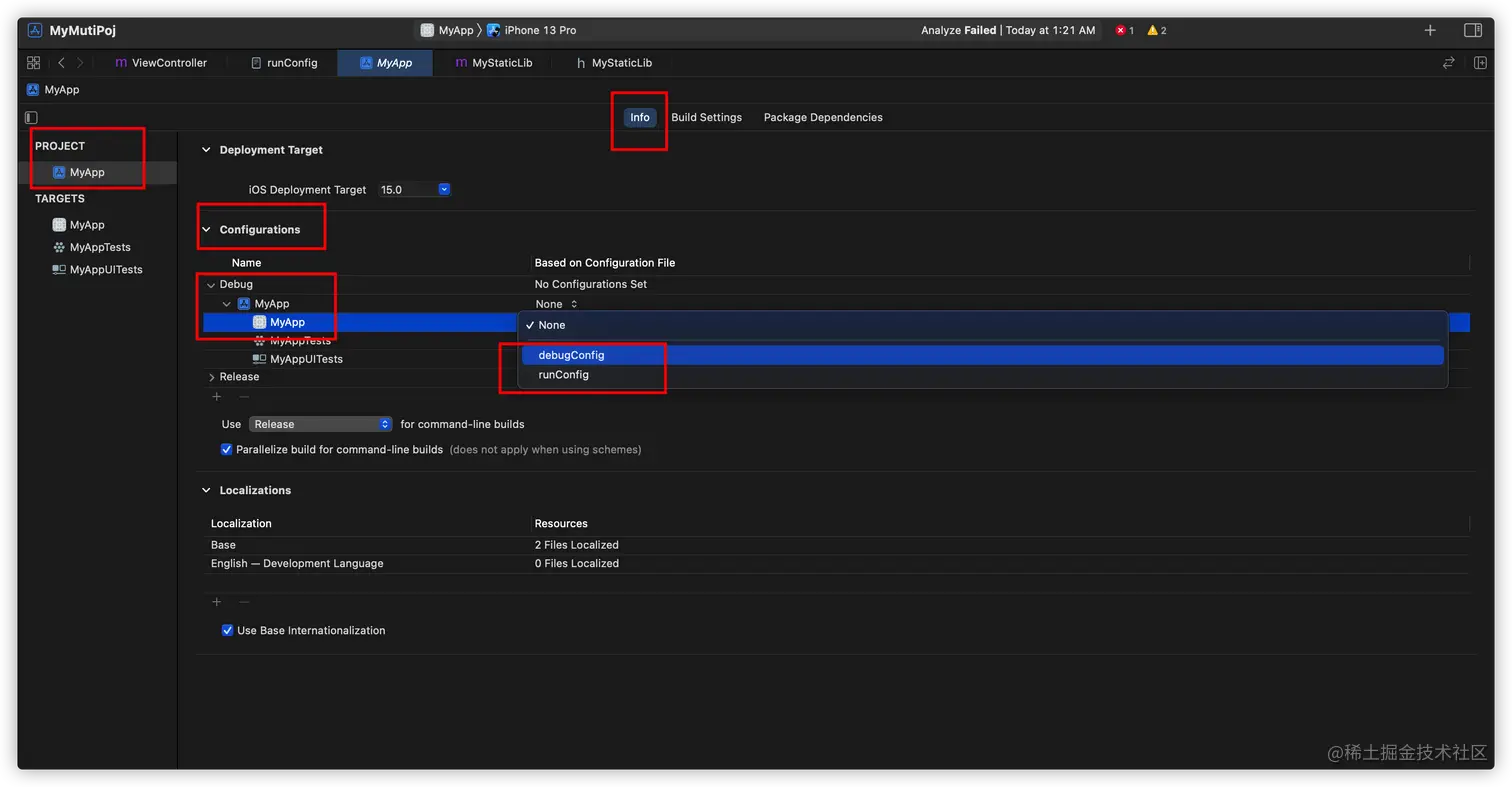The width and height of the screenshot is (1512, 787).
Task: Click the "0 Files Localized" cell
Action: pos(576,564)
